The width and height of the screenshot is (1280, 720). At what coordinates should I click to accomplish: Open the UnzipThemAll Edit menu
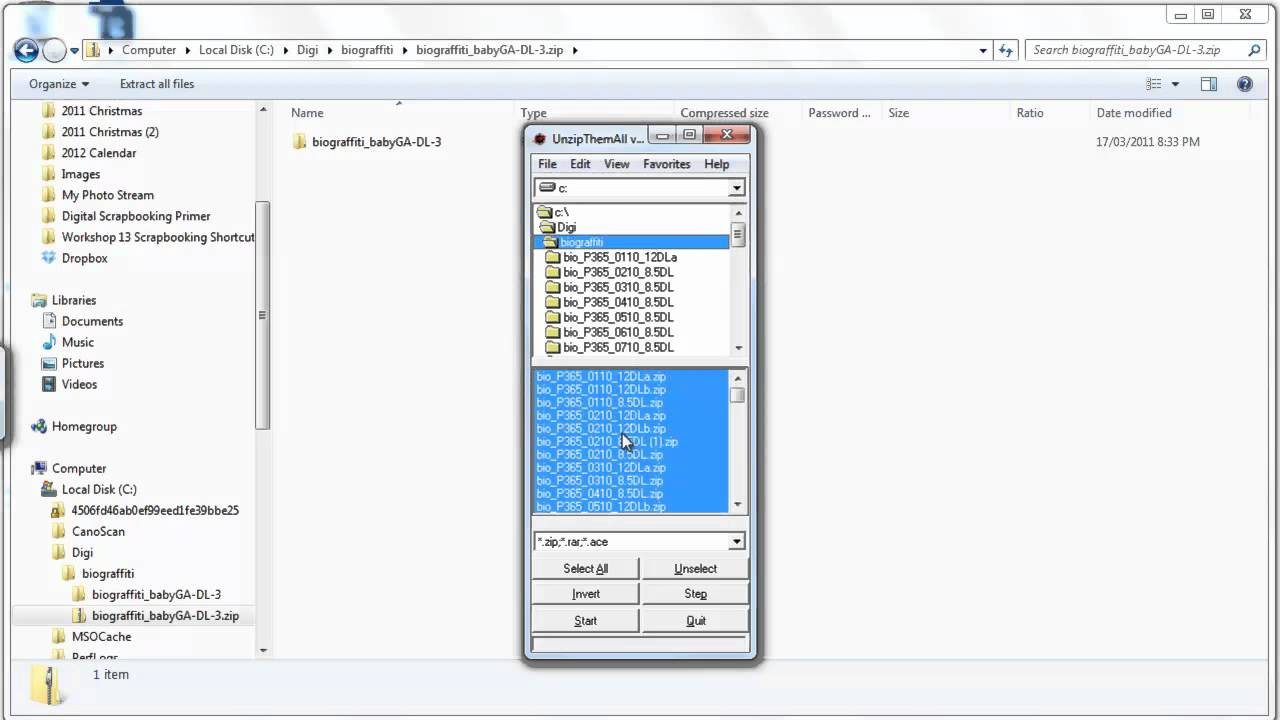[580, 164]
